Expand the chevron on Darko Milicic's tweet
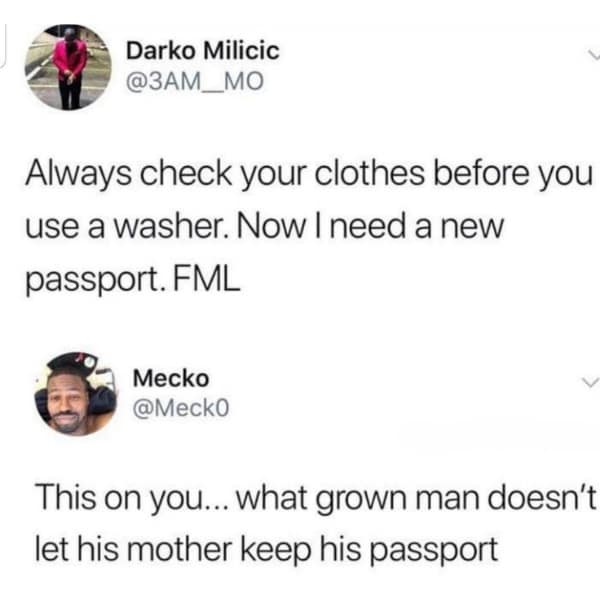600x600 pixels. click(594, 55)
